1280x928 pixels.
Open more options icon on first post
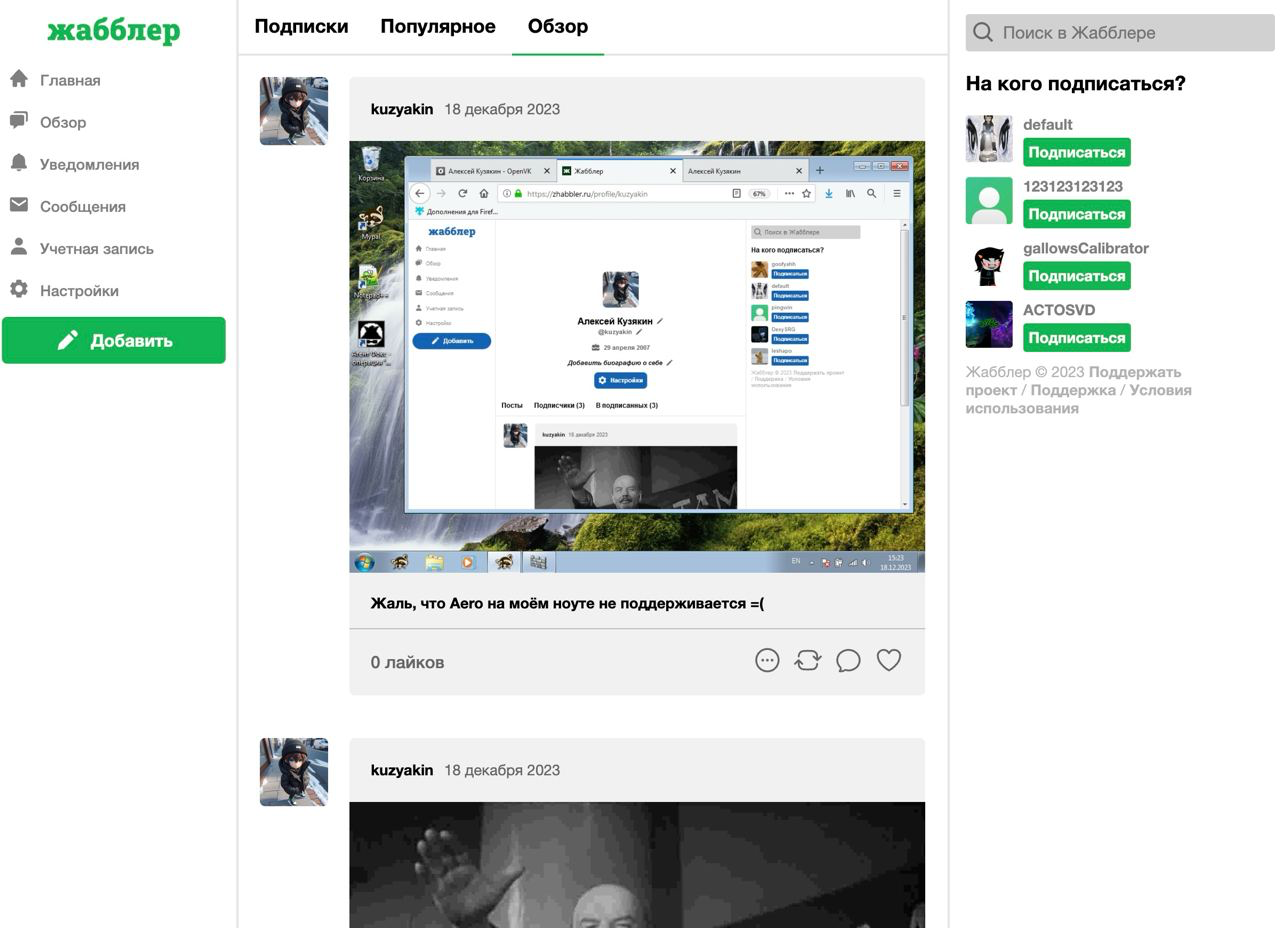coord(767,660)
